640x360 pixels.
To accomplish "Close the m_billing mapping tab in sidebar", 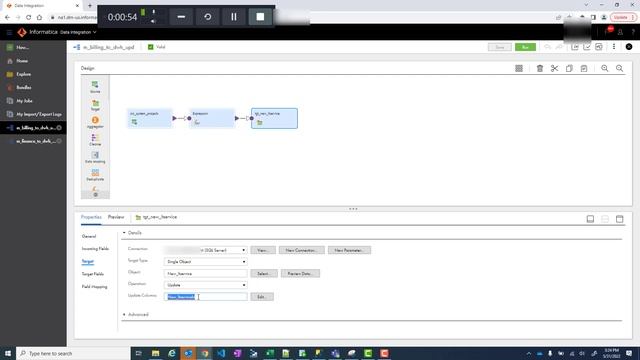I will tap(59, 128).
